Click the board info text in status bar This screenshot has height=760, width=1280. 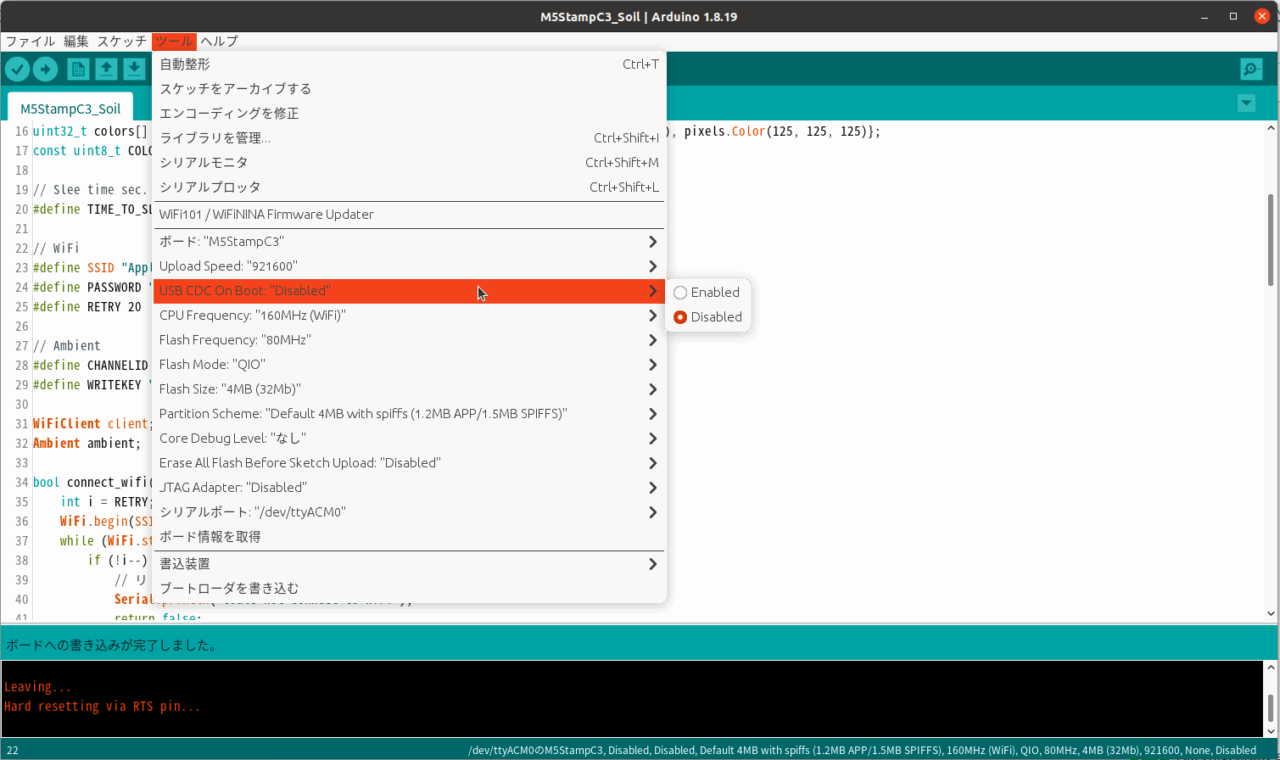(x=862, y=750)
